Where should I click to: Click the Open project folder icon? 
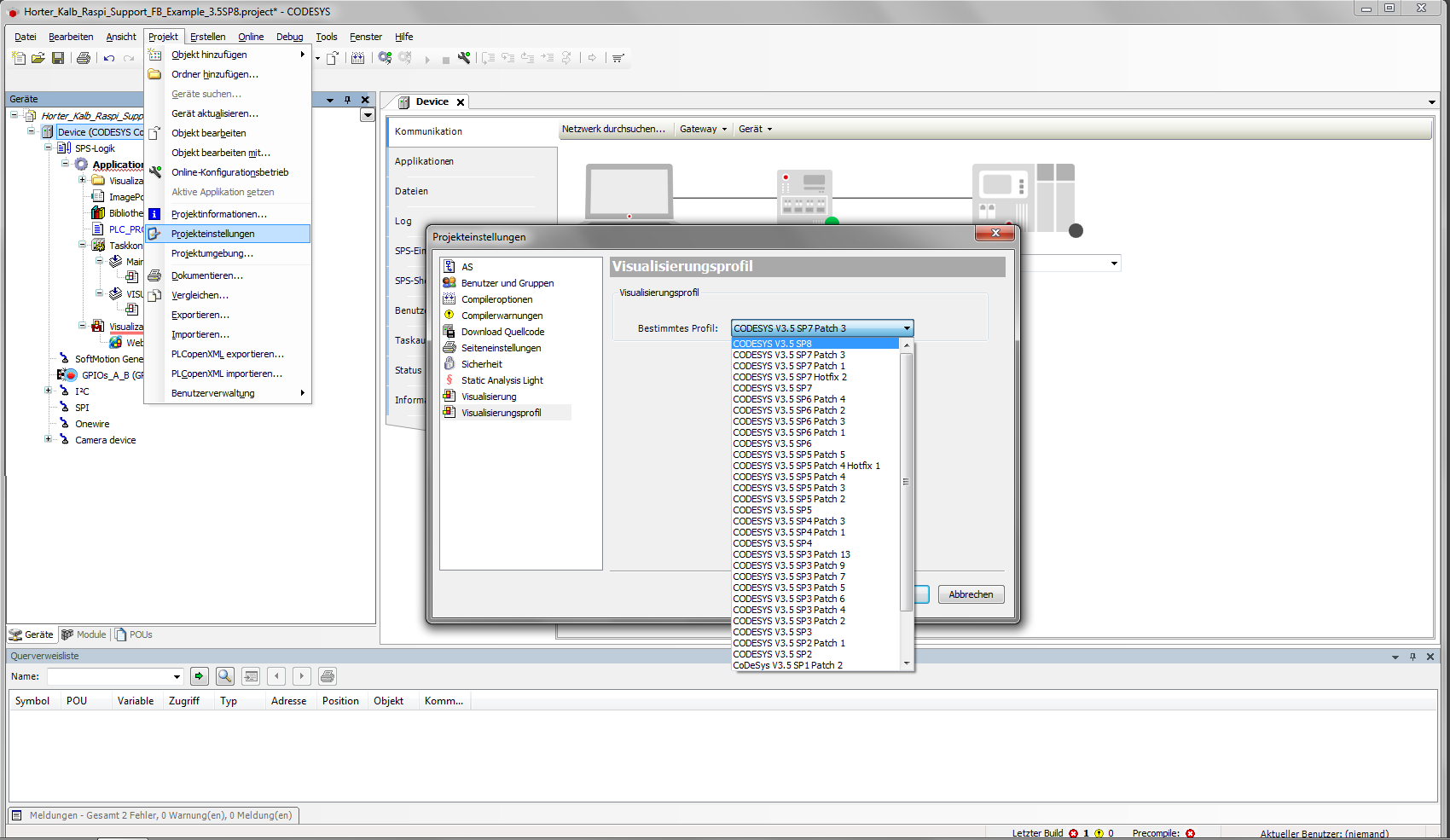pyautogui.click(x=38, y=58)
